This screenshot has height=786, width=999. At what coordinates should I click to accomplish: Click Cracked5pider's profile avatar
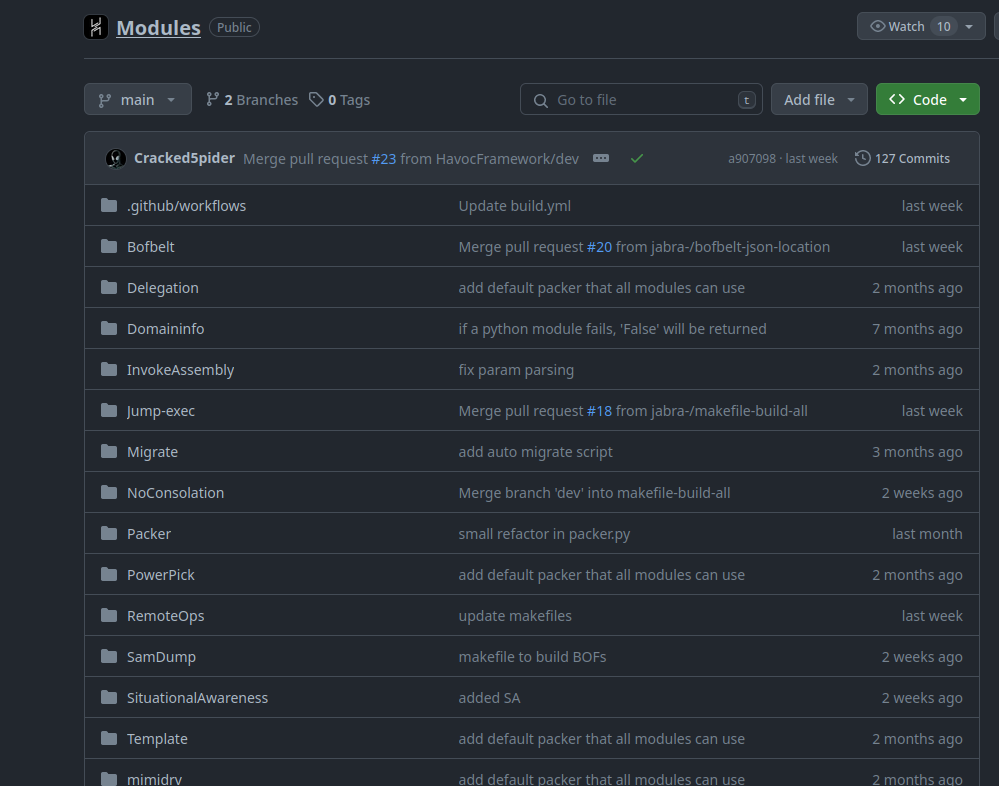pos(116,158)
